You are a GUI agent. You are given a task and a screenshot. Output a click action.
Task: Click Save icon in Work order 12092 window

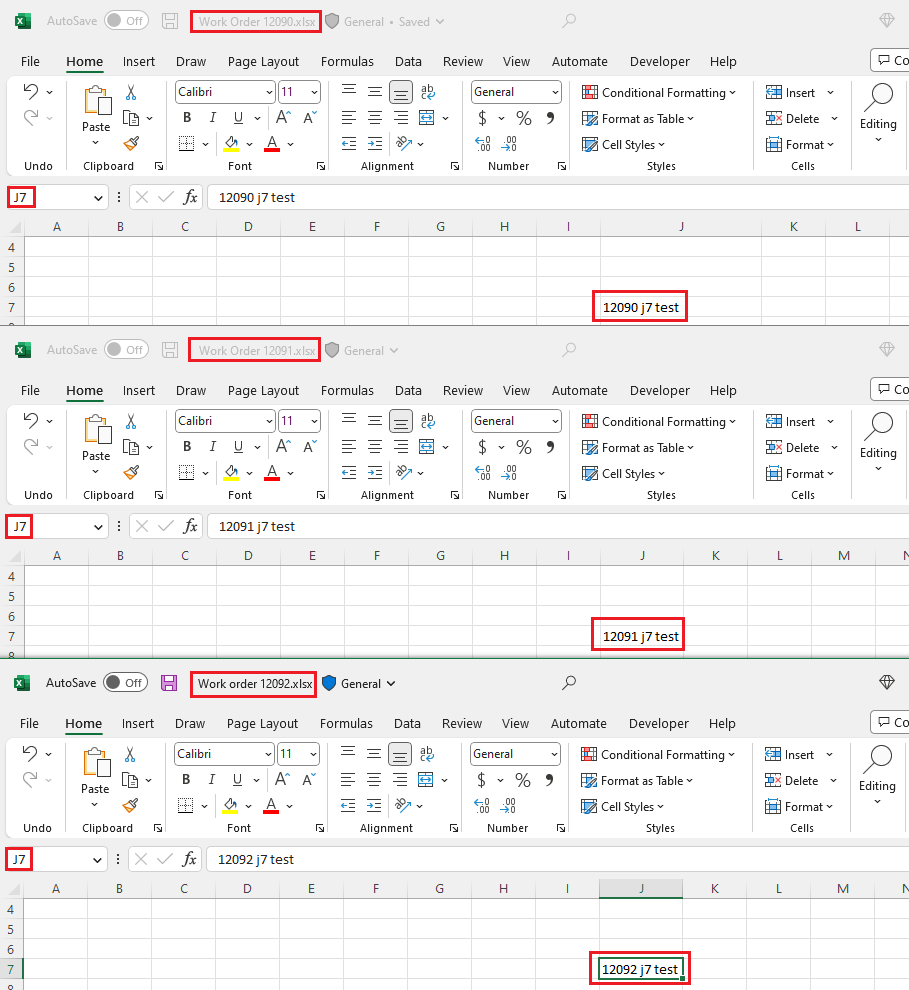tap(169, 683)
